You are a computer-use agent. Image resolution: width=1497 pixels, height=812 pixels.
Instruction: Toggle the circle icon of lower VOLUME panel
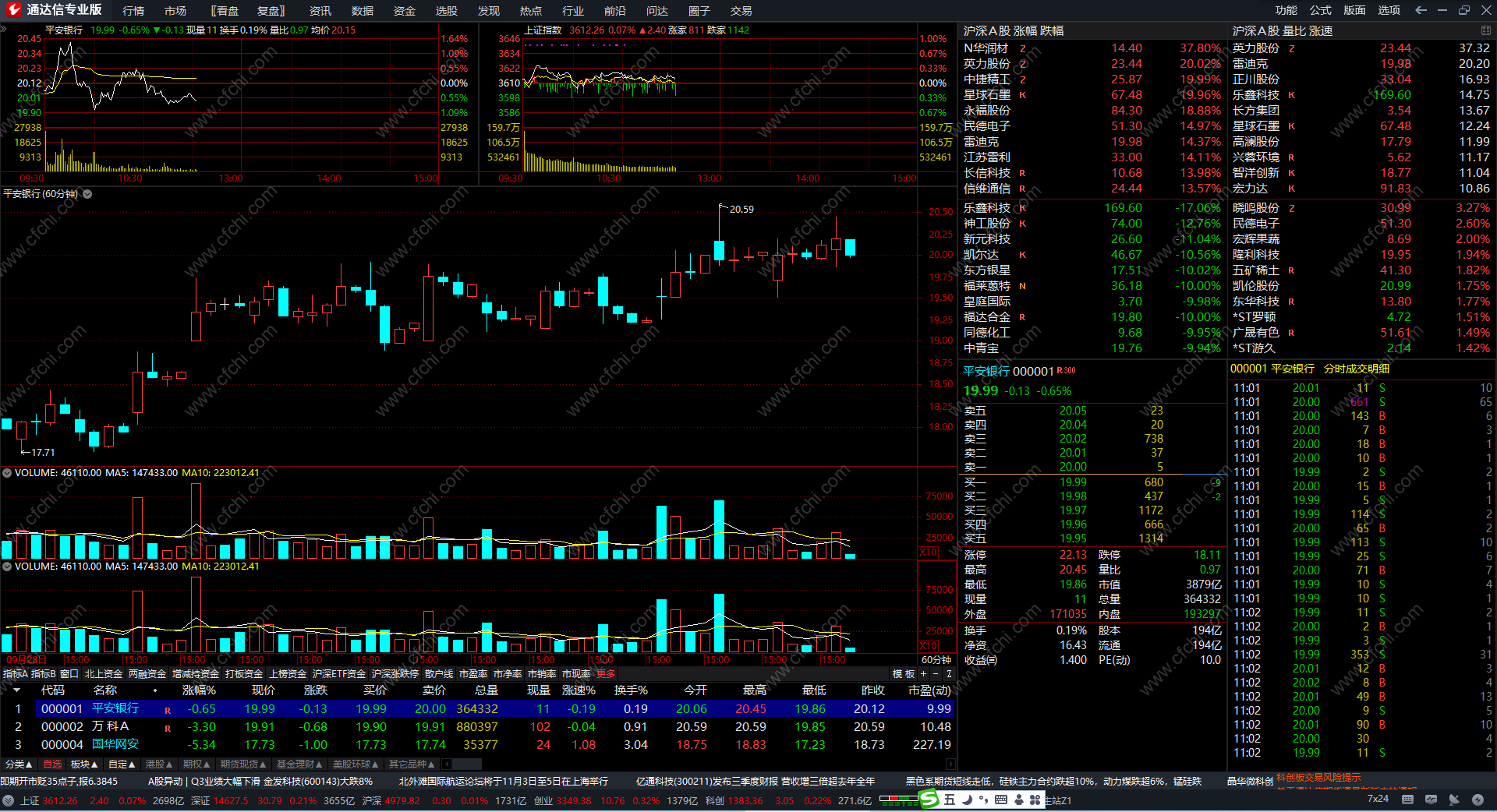[x=7, y=567]
